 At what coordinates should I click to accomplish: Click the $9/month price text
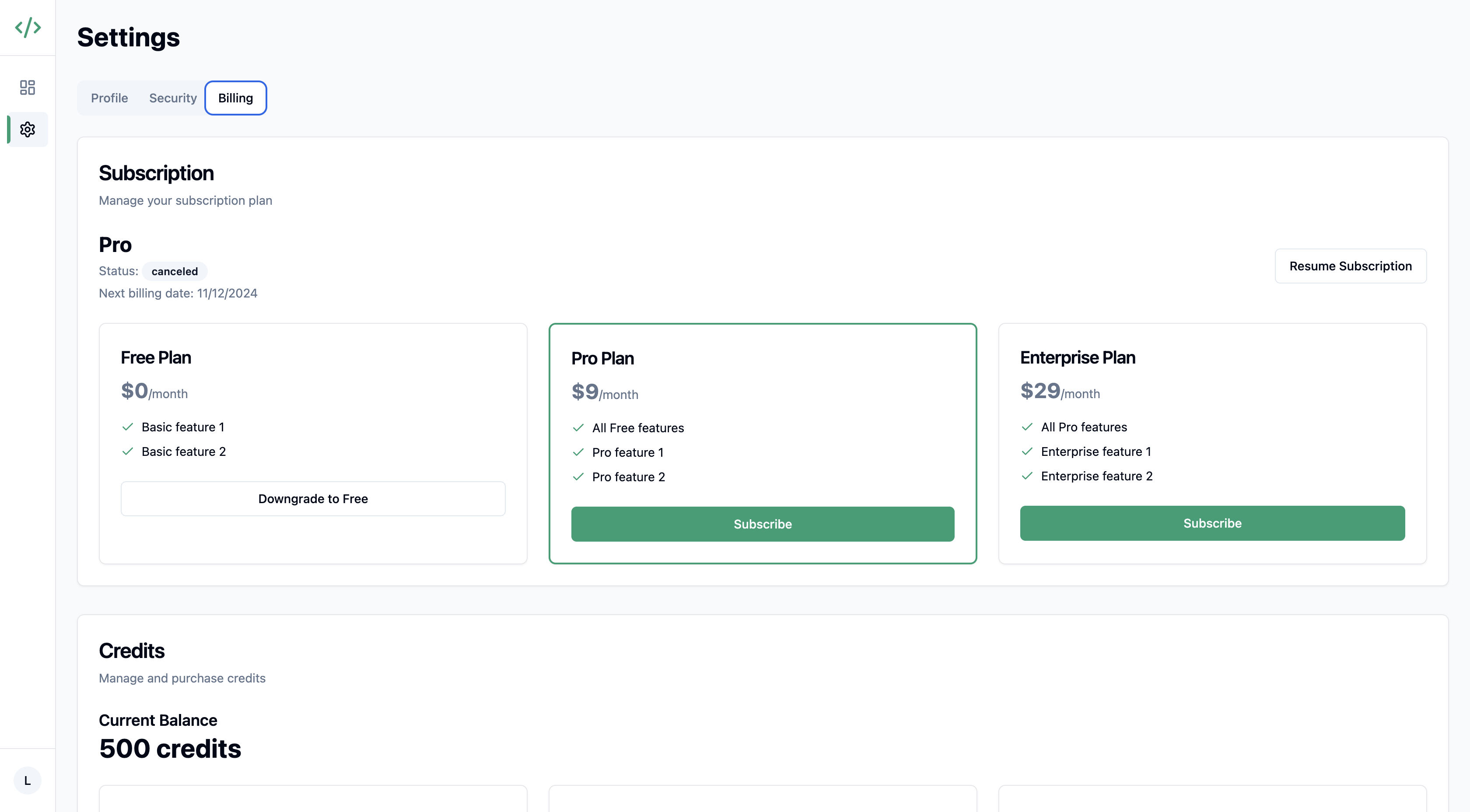[x=605, y=392]
